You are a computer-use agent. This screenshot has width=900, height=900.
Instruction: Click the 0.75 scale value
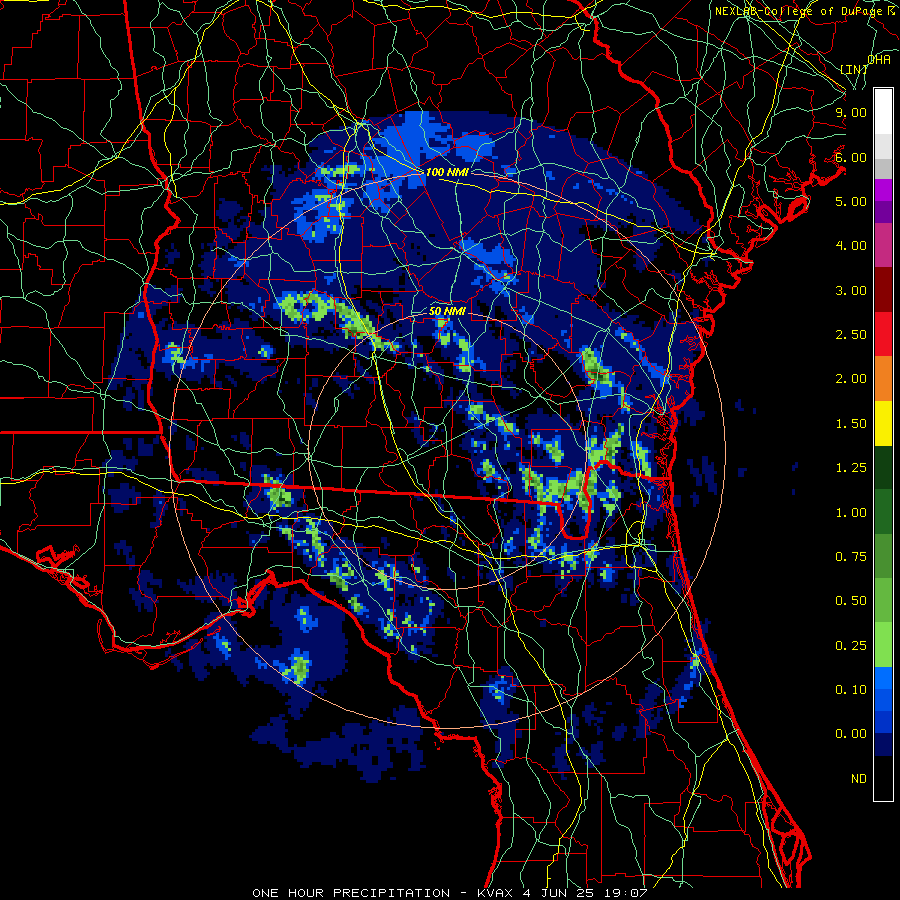(851, 557)
